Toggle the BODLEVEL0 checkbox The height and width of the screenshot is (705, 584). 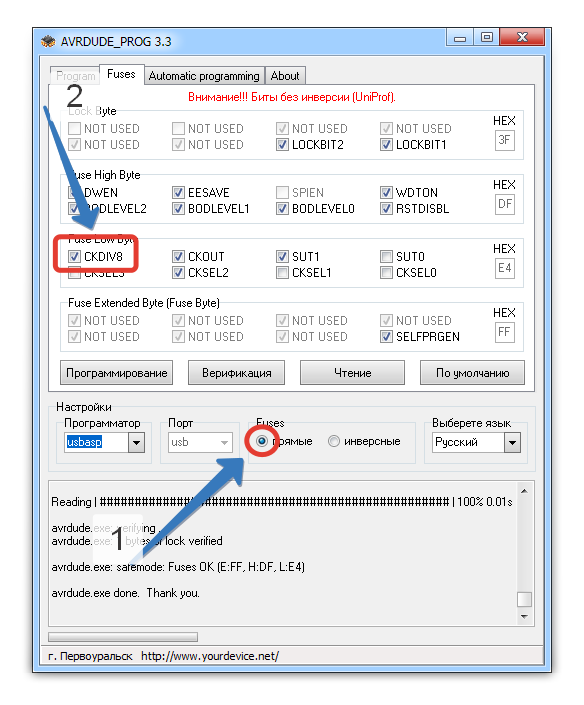(282, 209)
